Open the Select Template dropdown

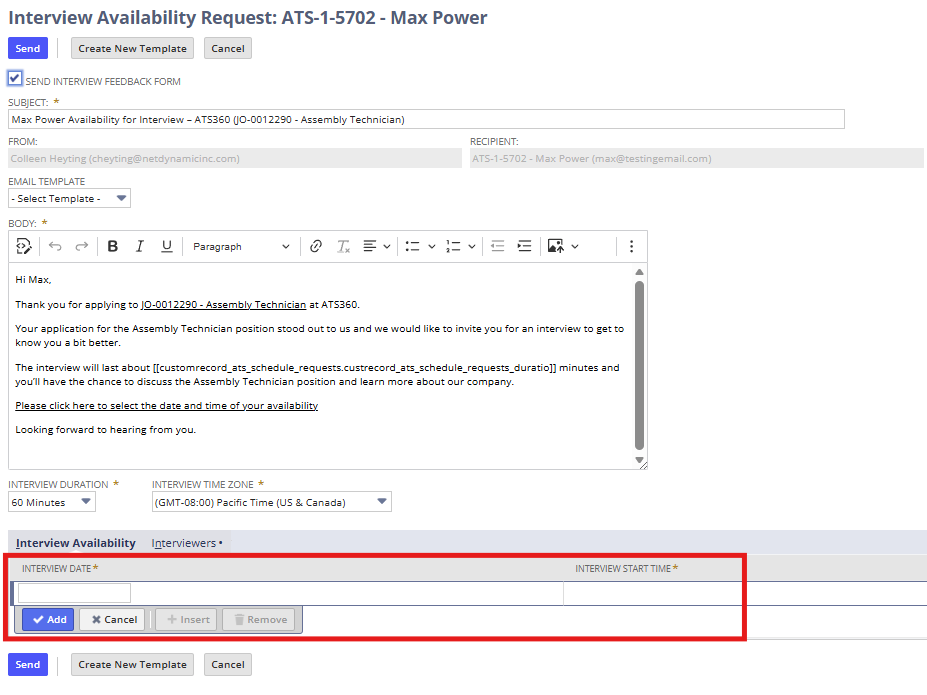point(69,199)
